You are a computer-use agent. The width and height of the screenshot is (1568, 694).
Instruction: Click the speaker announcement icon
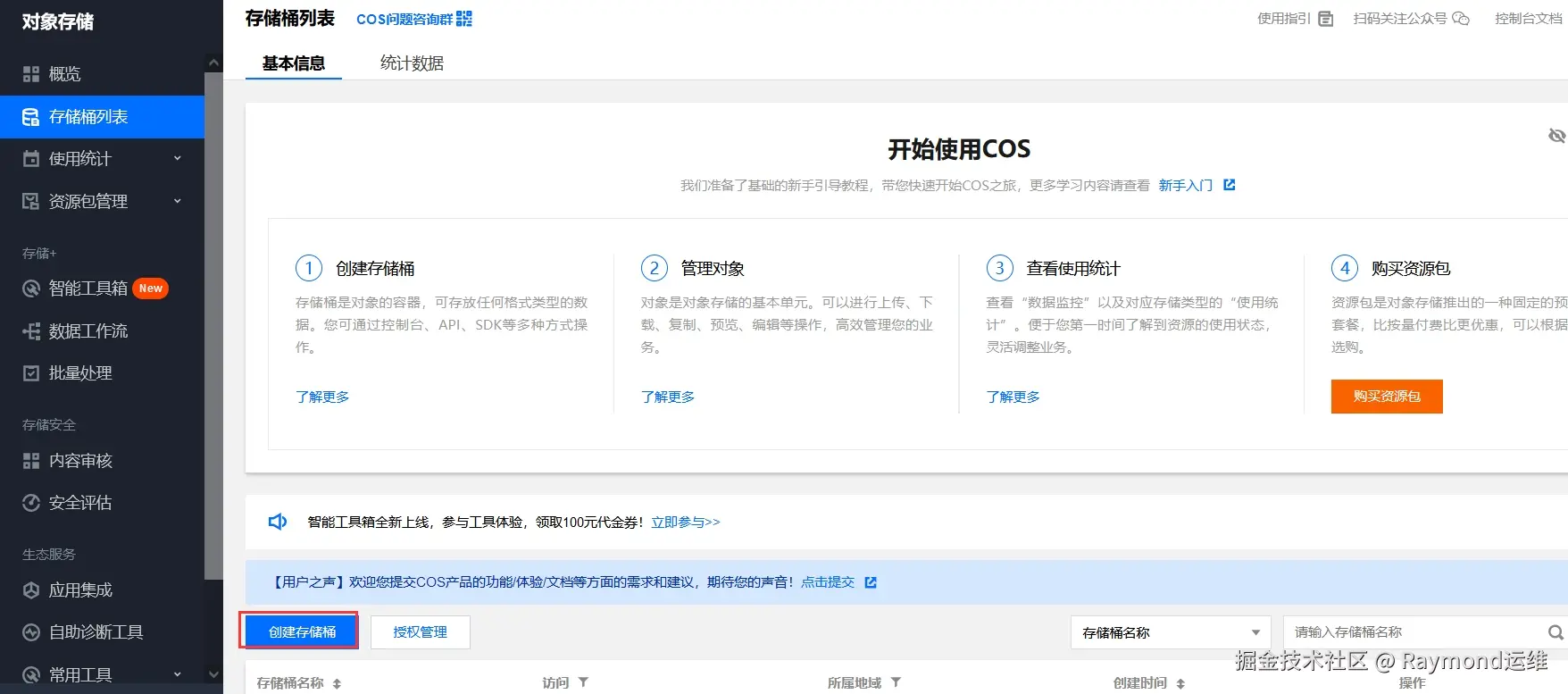[x=278, y=522]
